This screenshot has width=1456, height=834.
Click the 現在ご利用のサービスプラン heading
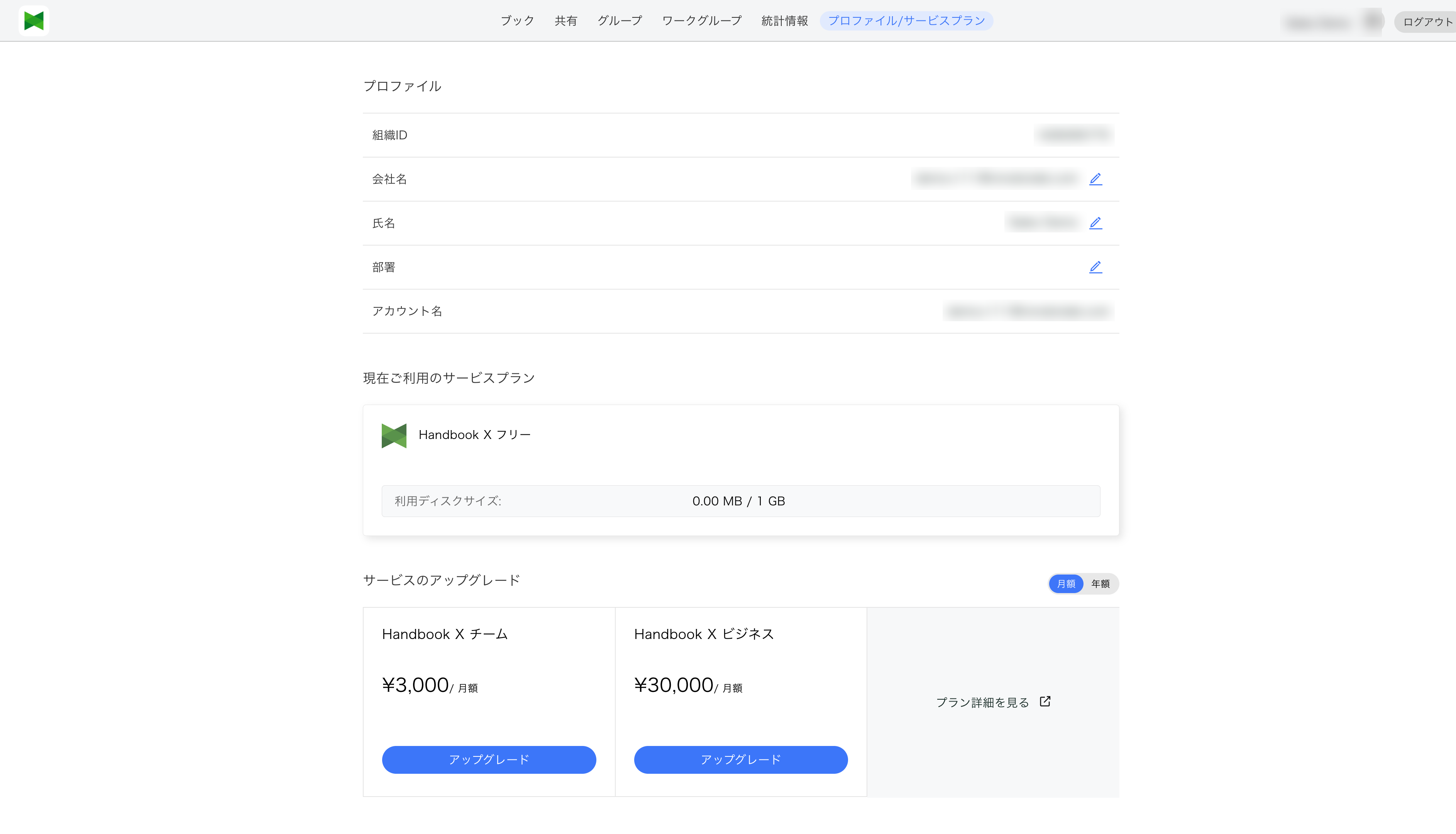[449, 378]
